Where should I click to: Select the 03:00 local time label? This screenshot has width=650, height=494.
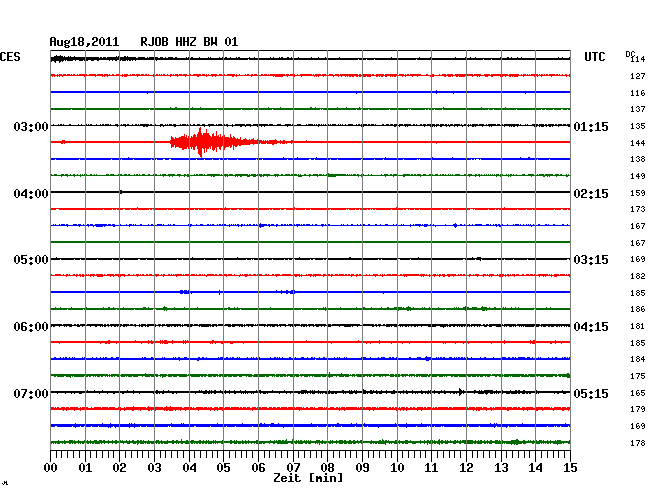click(31, 126)
